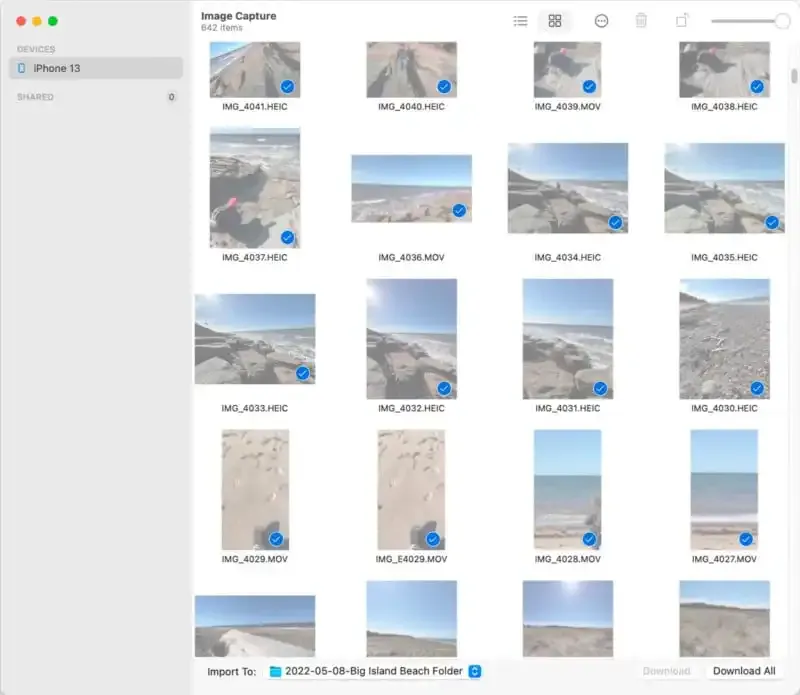Deselect IMG_4041.HEIC via its checkmark
Image resolution: width=800 pixels, height=695 pixels.
288,87
